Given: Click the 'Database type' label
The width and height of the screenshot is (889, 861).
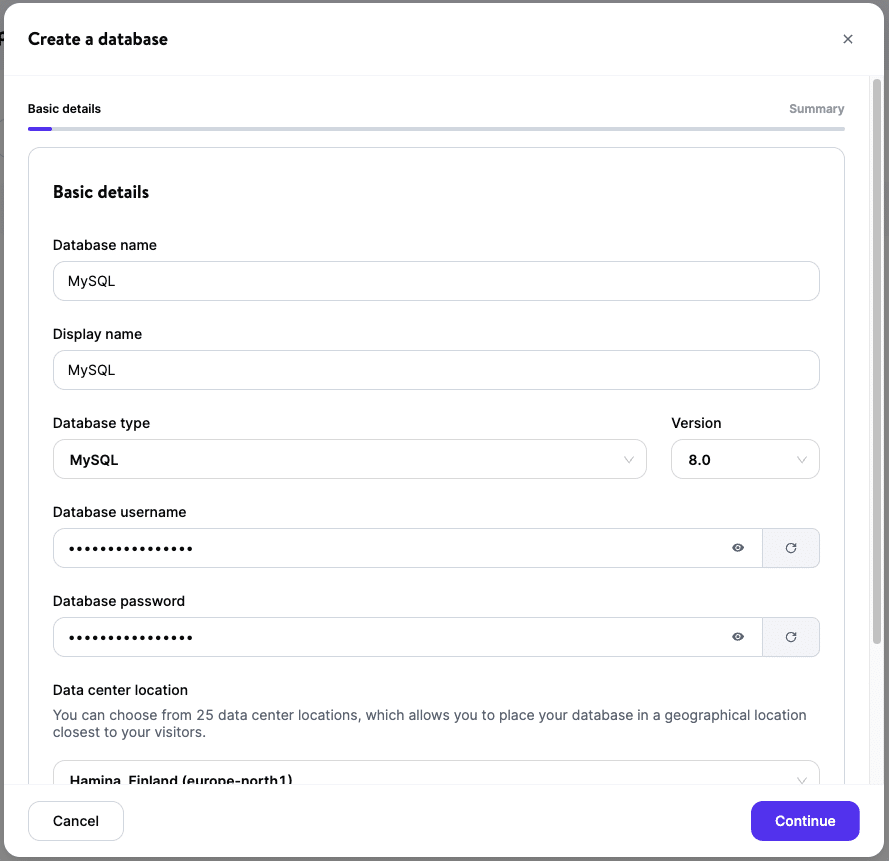Looking at the screenshot, I should coord(101,423).
